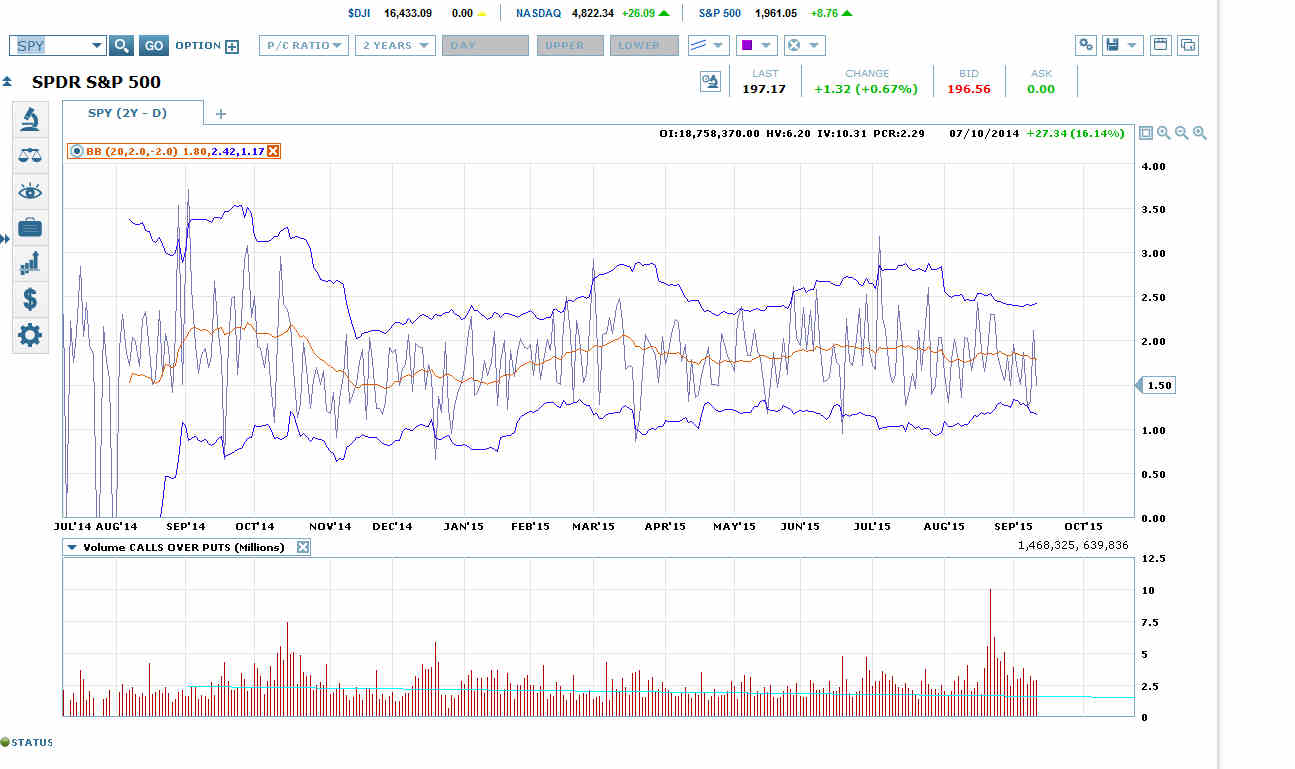Click the UPPER button

click(x=570, y=45)
